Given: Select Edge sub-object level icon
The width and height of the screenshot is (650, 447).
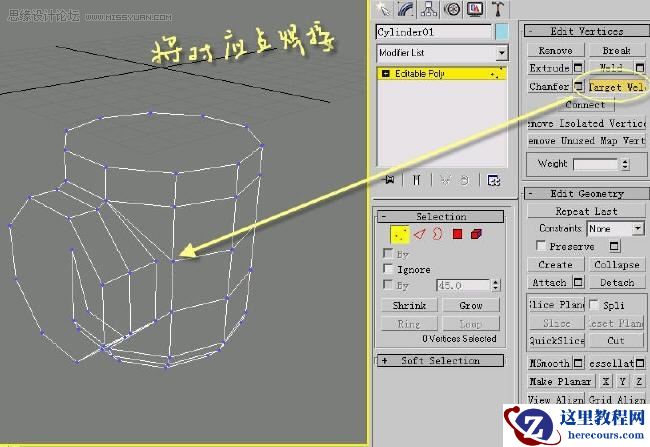Looking at the screenshot, I should coord(420,234).
